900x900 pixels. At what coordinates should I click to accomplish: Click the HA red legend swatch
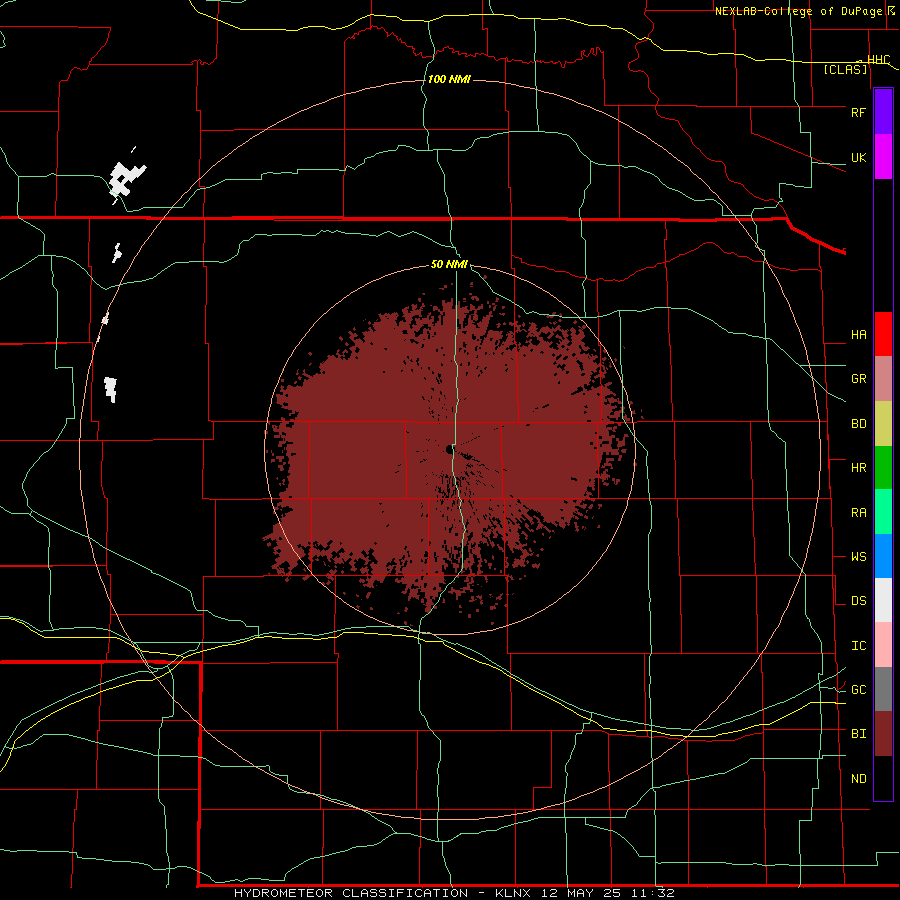883,334
